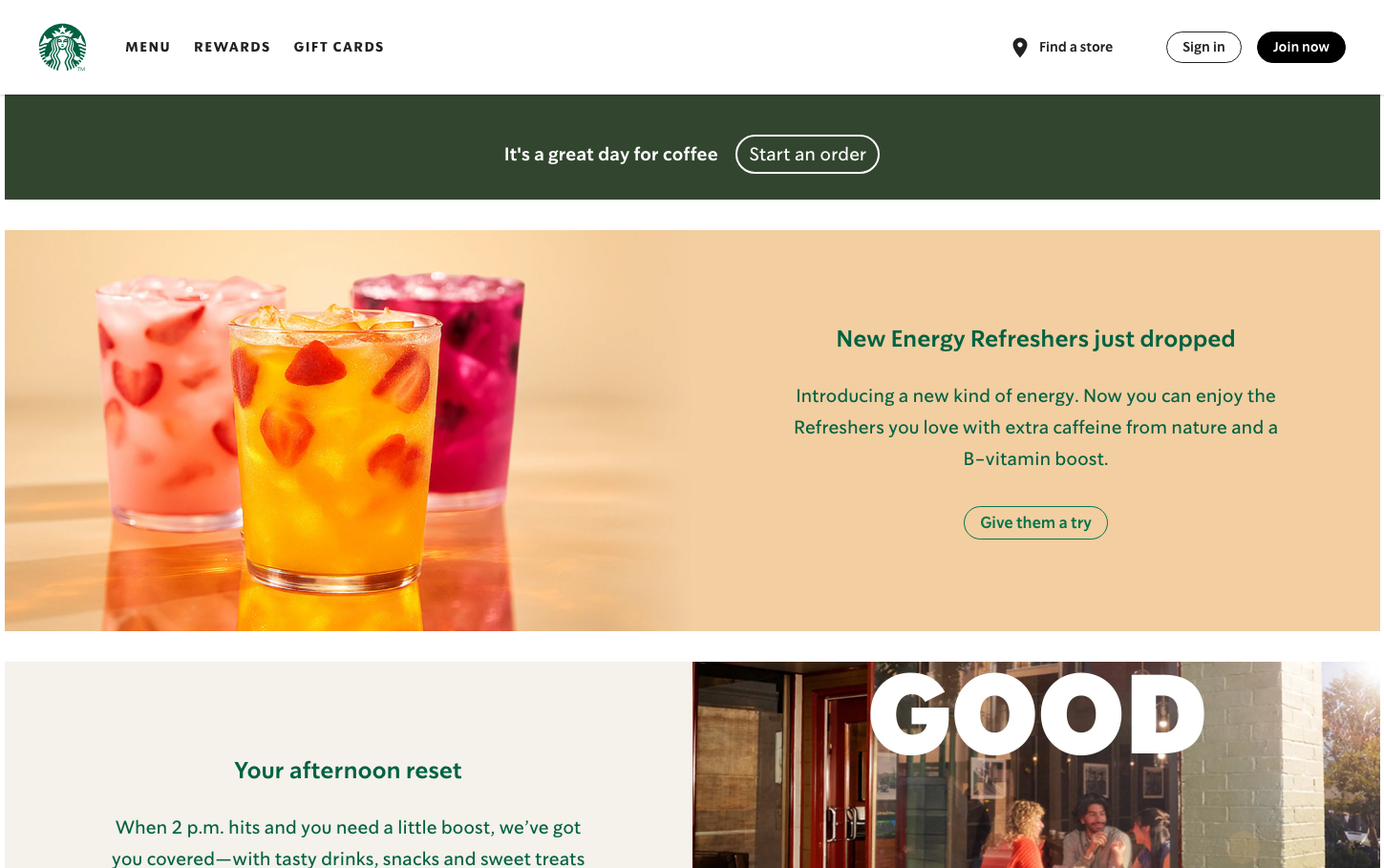
Task: Select the Join now button
Action: click(1301, 47)
